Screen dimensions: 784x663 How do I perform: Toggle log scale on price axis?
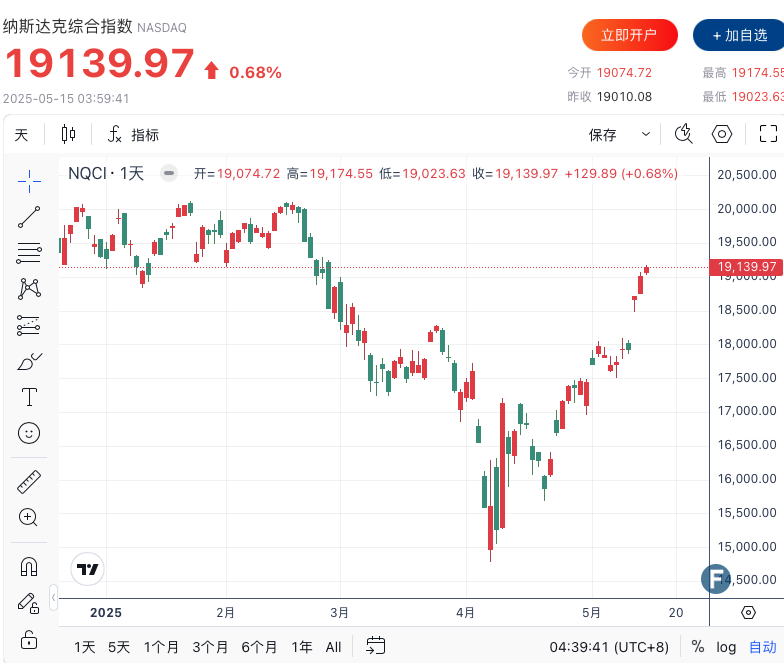coord(726,647)
